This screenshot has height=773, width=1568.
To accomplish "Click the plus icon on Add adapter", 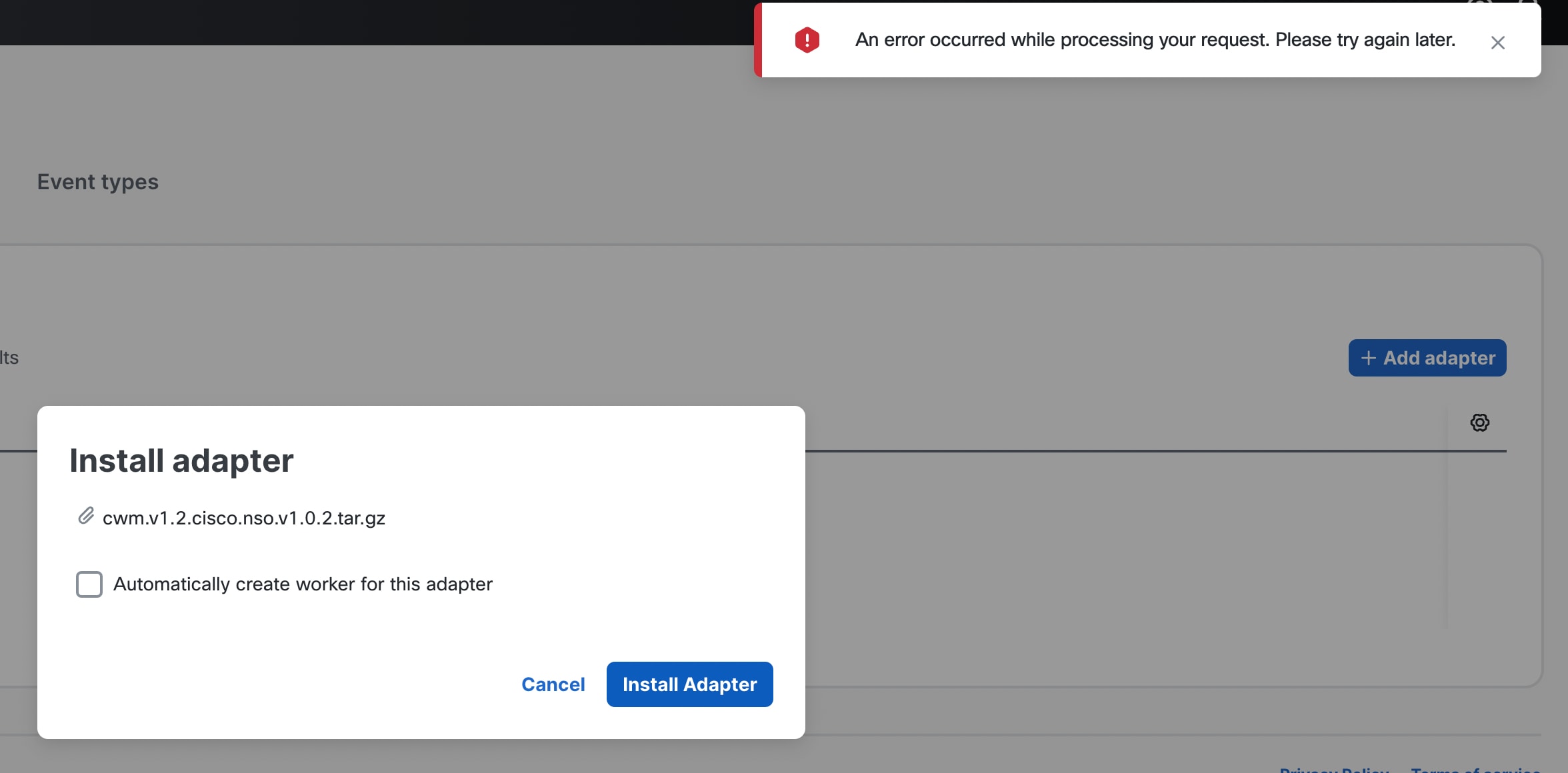I will [x=1368, y=358].
